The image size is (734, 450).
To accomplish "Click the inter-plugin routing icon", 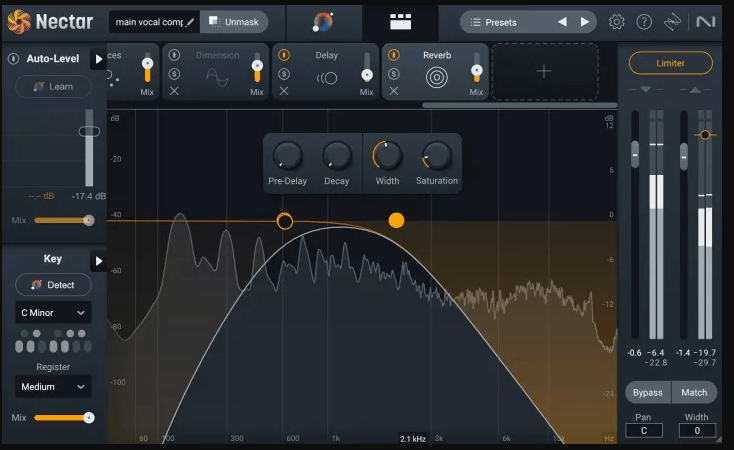I will click(672, 22).
